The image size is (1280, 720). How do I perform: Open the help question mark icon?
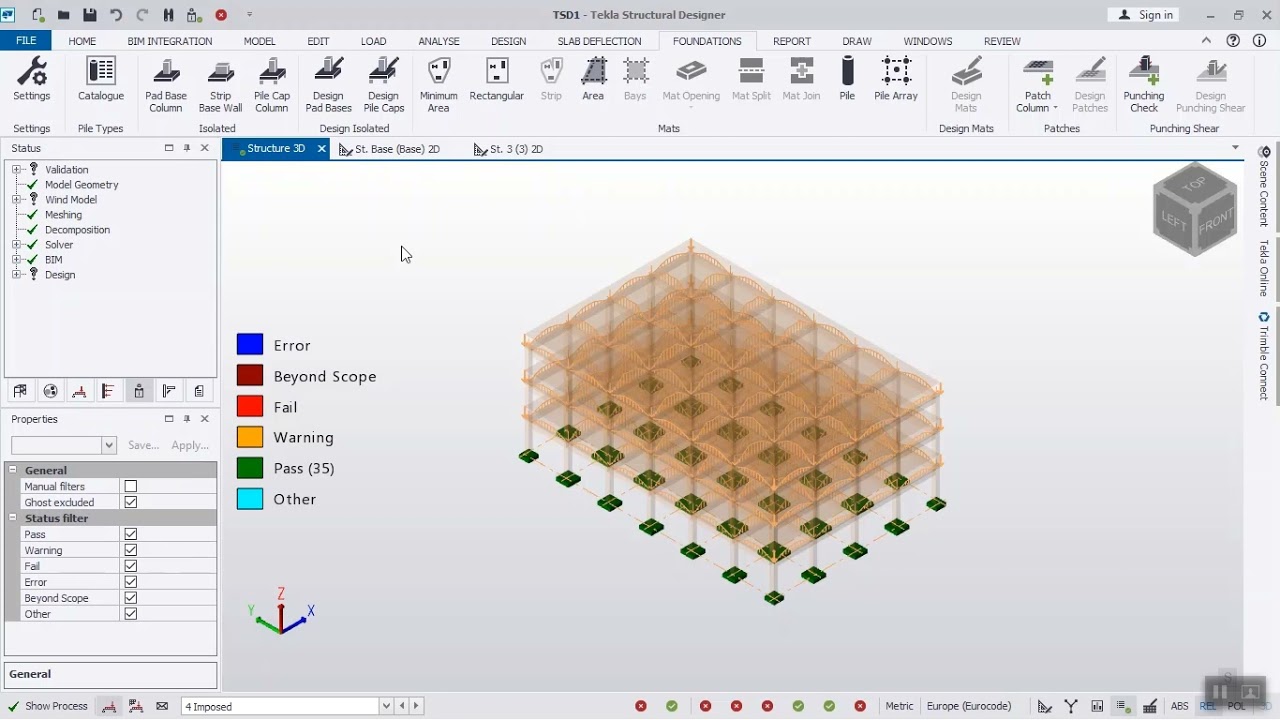(x=1233, y=41)
